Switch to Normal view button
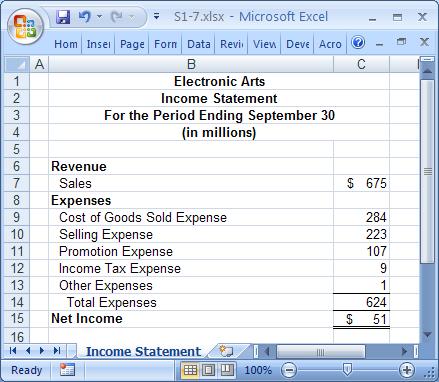The width and height of the screenshot is (439, 382). coord(190,370)
